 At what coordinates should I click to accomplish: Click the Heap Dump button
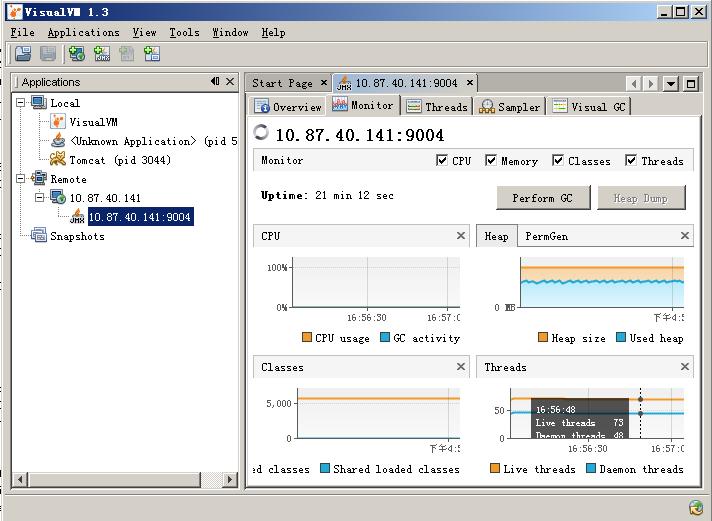click(641, 198)
